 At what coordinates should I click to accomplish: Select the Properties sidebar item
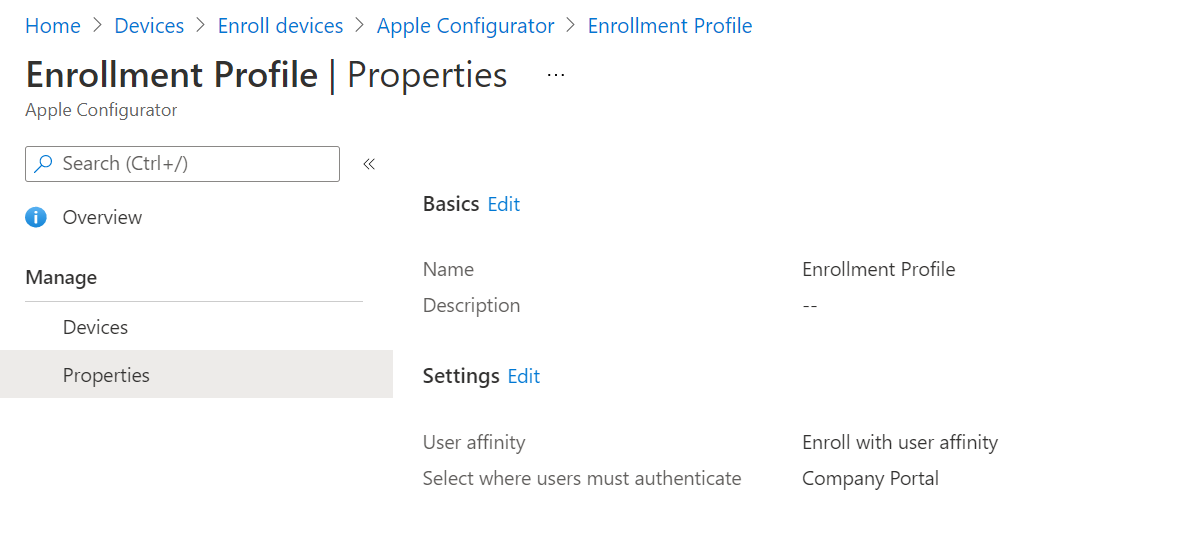coord(196,375)
